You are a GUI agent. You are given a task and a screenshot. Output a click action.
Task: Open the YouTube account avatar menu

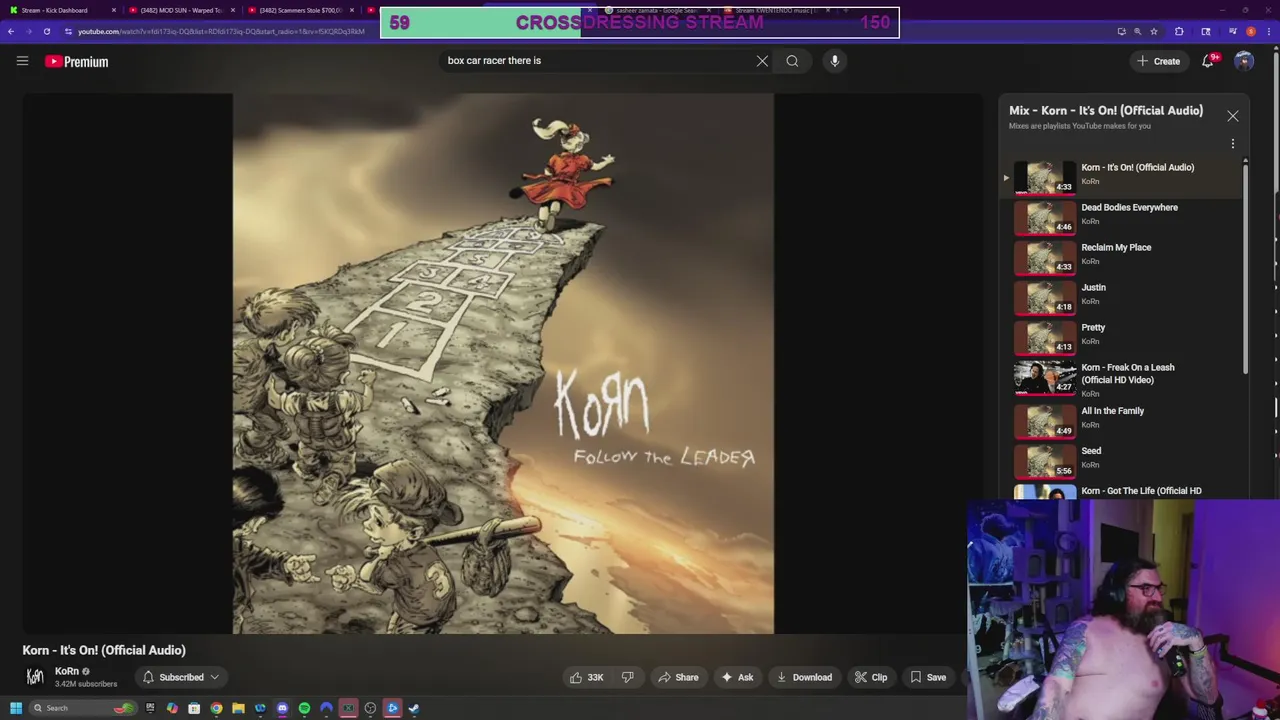1244,61
